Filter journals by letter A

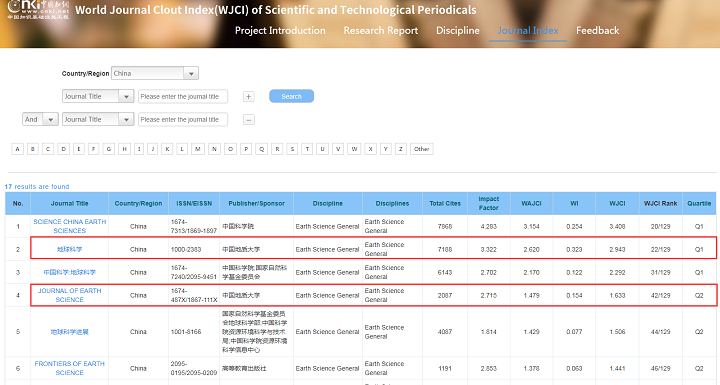coord(17,149)
